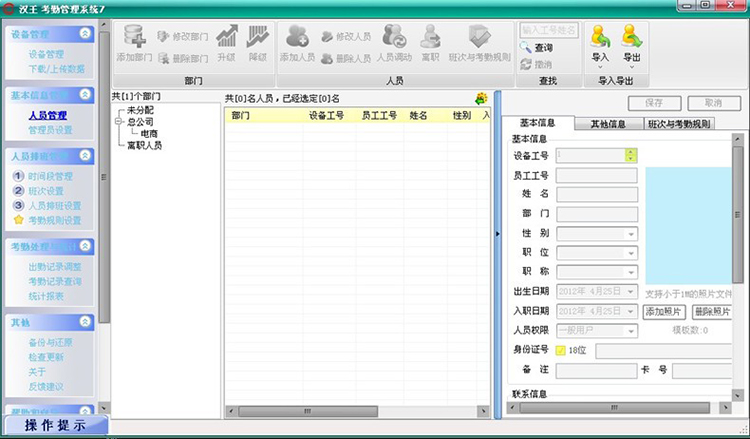Image resolution: width=750 pixels, height=439 pixels.
Task: Click the Import (导入) icon
Action: coord(600,36)
